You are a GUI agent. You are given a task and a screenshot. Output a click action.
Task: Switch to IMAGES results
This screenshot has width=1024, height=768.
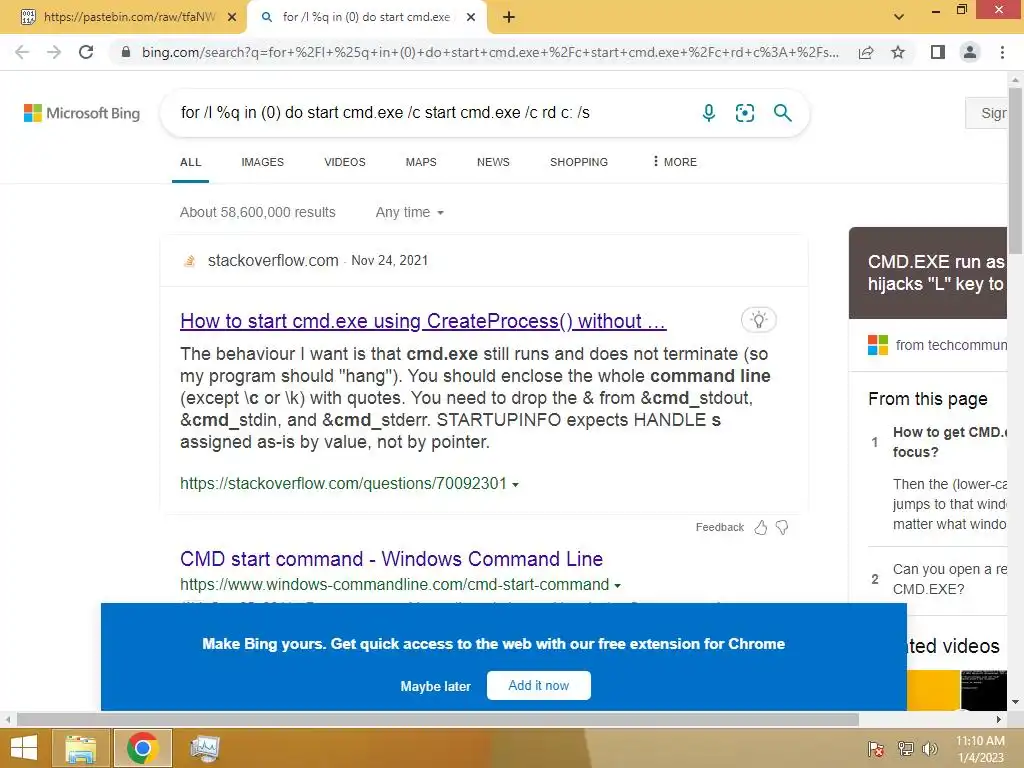(x=263, y=162)
